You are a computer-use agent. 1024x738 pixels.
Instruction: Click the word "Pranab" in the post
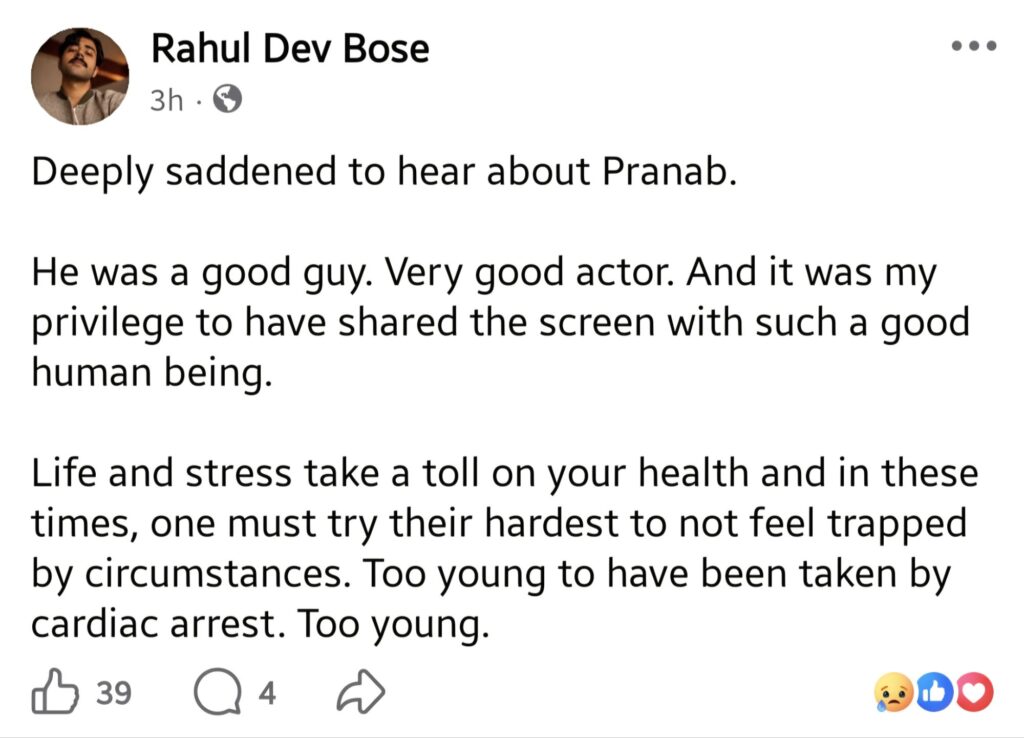[669, 174]
